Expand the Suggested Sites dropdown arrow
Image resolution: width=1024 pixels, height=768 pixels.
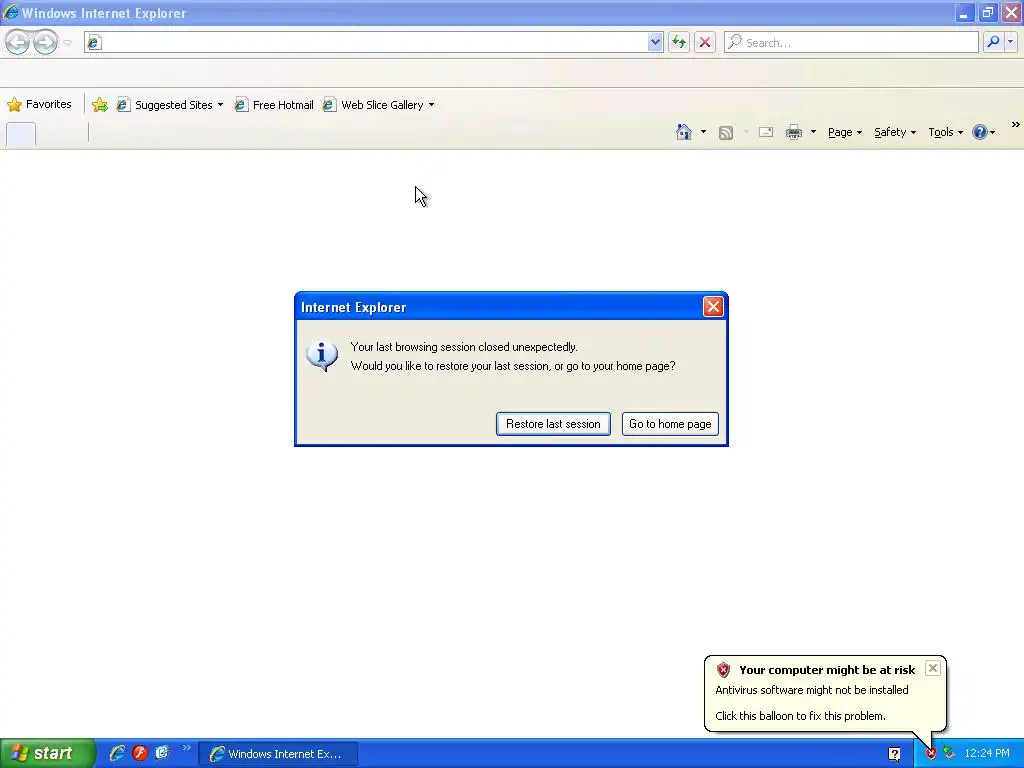click(x=221, y=104)
